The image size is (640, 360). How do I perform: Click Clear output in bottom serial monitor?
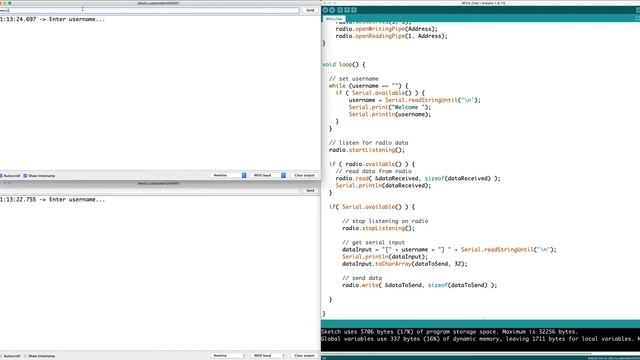click(x=304, y=356)
